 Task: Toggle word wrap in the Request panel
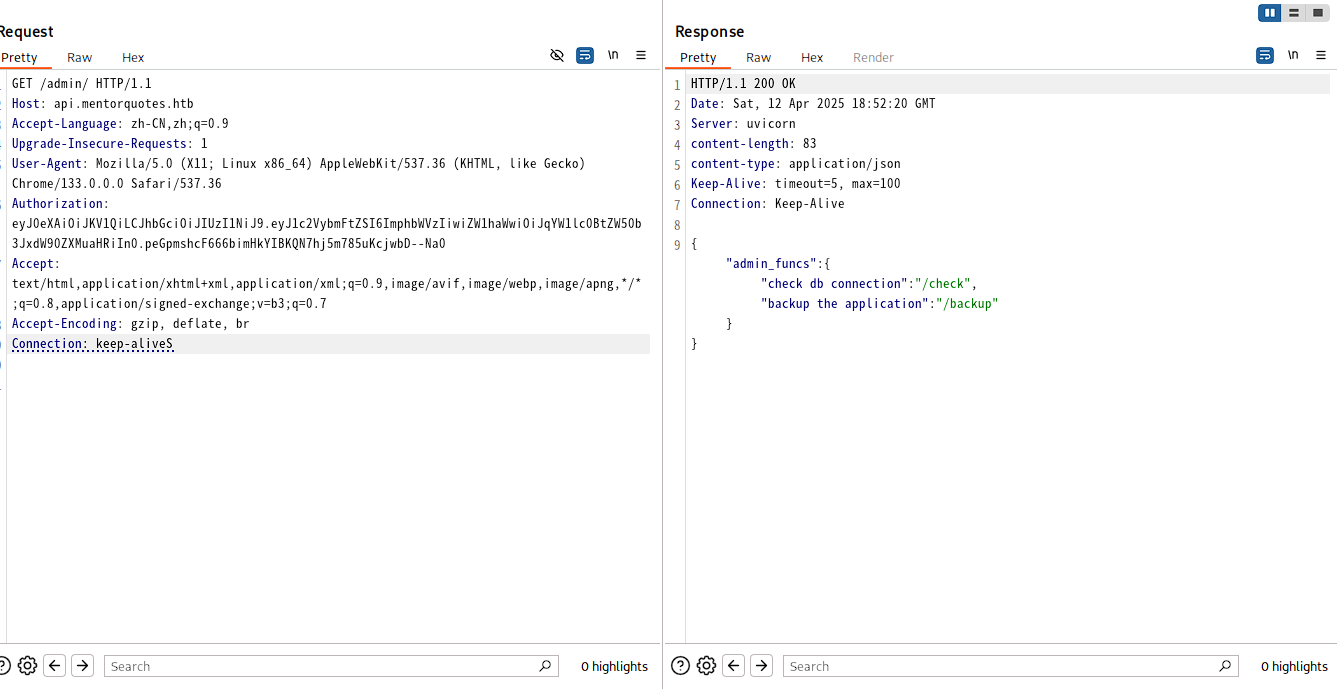point(585,55)
